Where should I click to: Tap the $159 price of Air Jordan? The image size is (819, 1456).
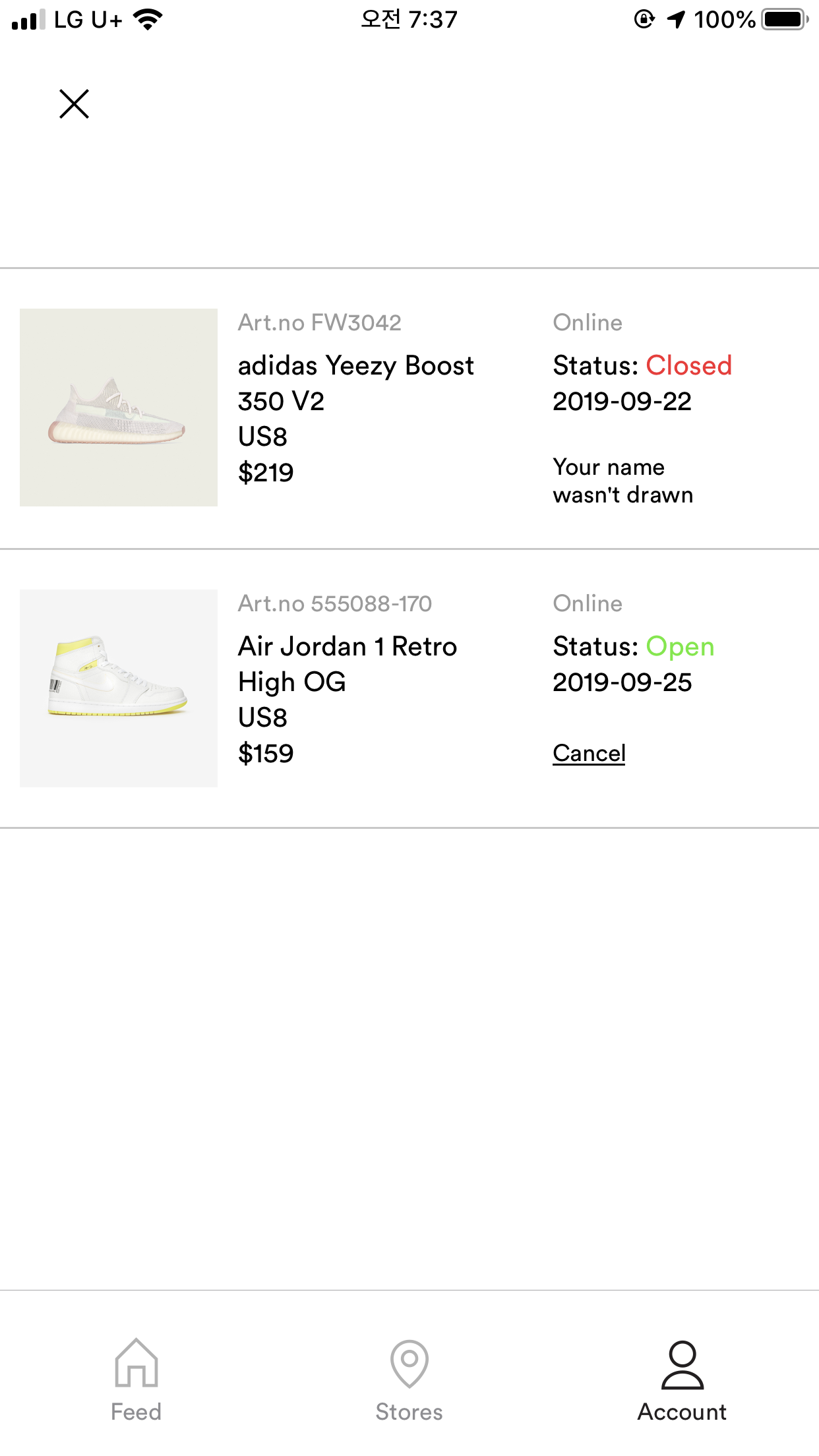(266, 754)
